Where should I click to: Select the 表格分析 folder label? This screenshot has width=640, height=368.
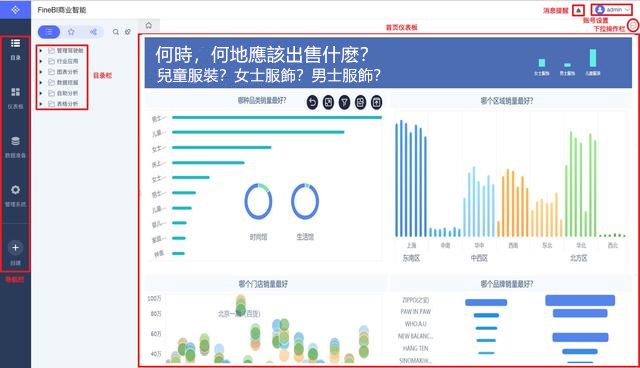point(67,104)
